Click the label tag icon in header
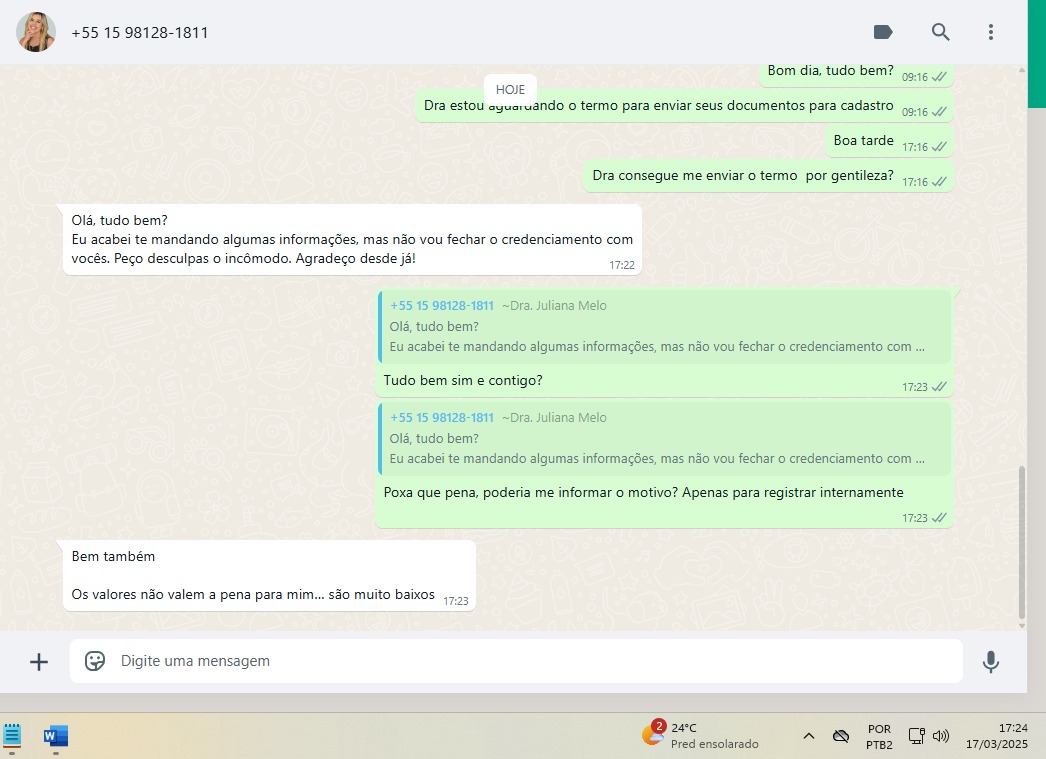The height and width of the screenshot is (759, 1046). [x=883, y=32]
